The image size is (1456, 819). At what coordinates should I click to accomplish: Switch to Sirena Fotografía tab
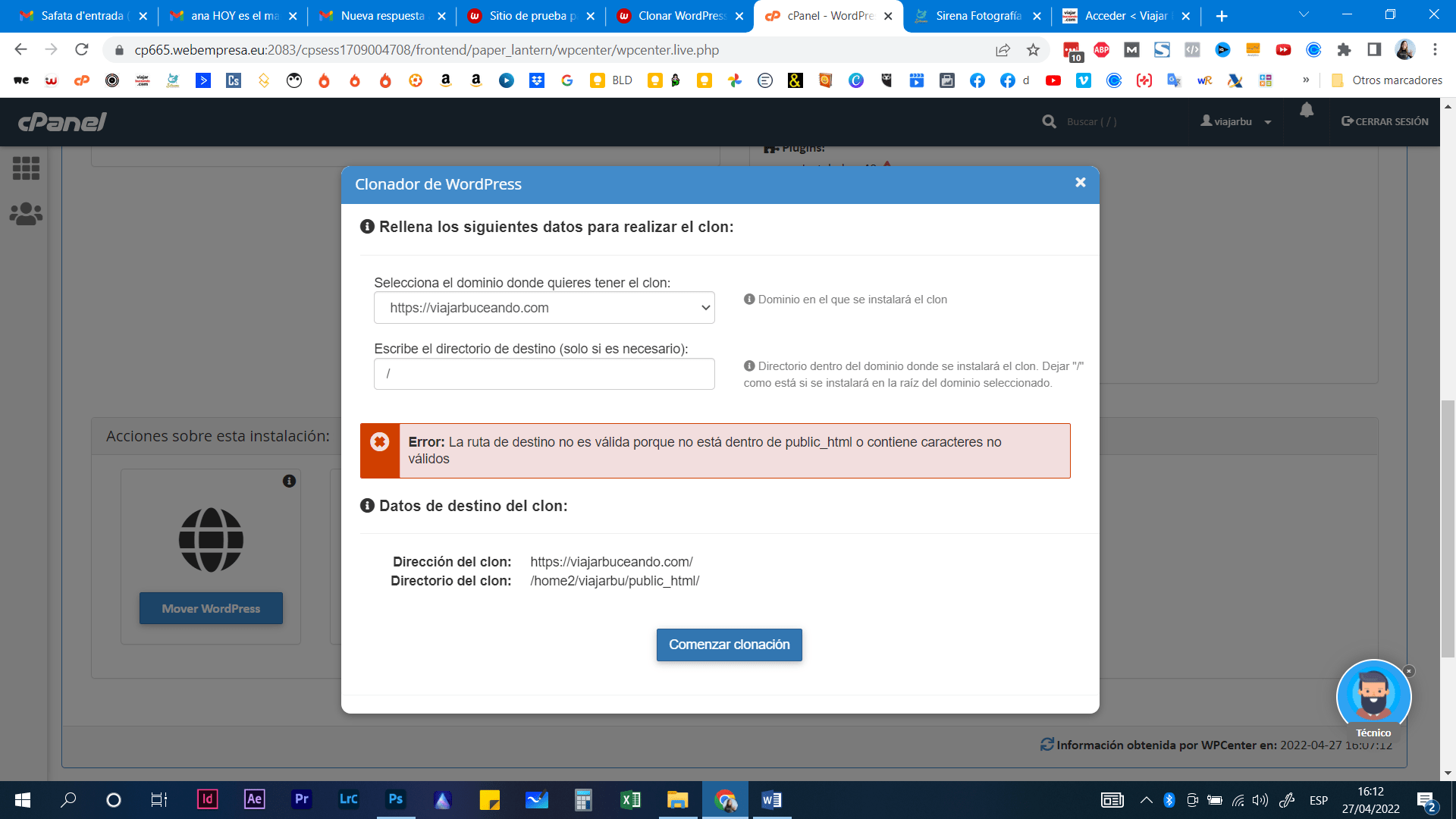(978, 16)
